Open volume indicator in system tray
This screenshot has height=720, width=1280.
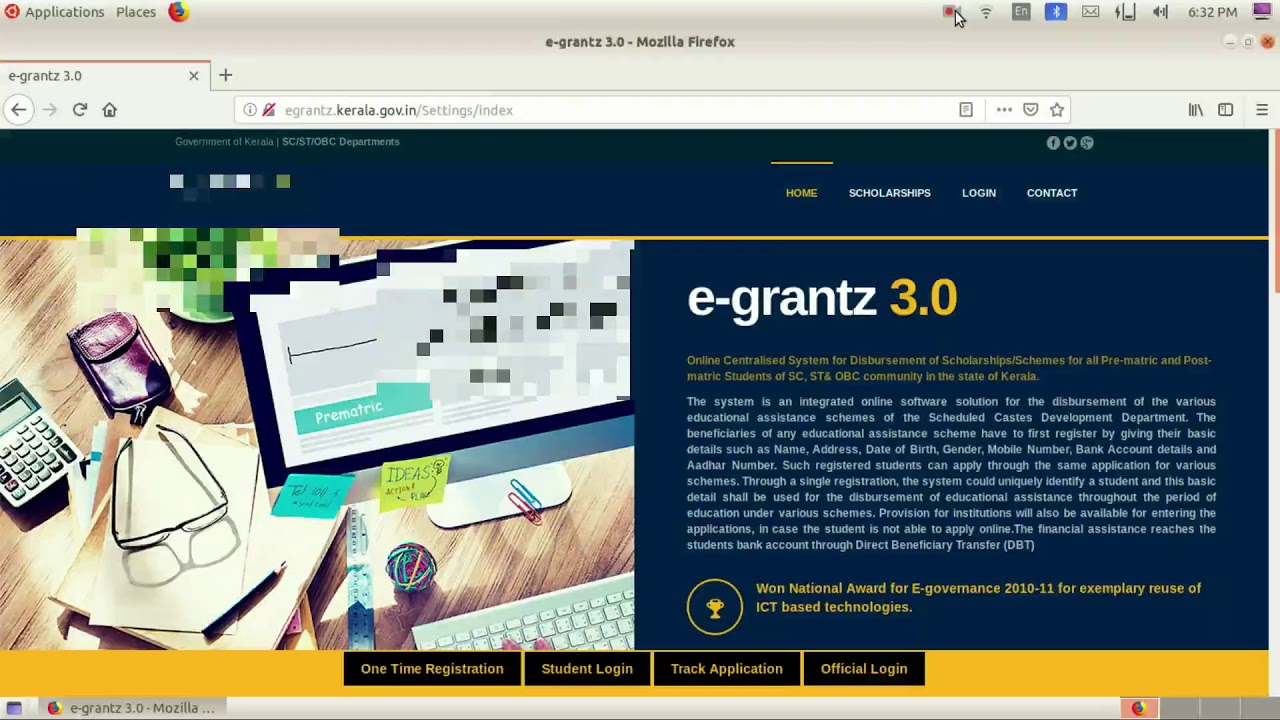(1160, 12)
